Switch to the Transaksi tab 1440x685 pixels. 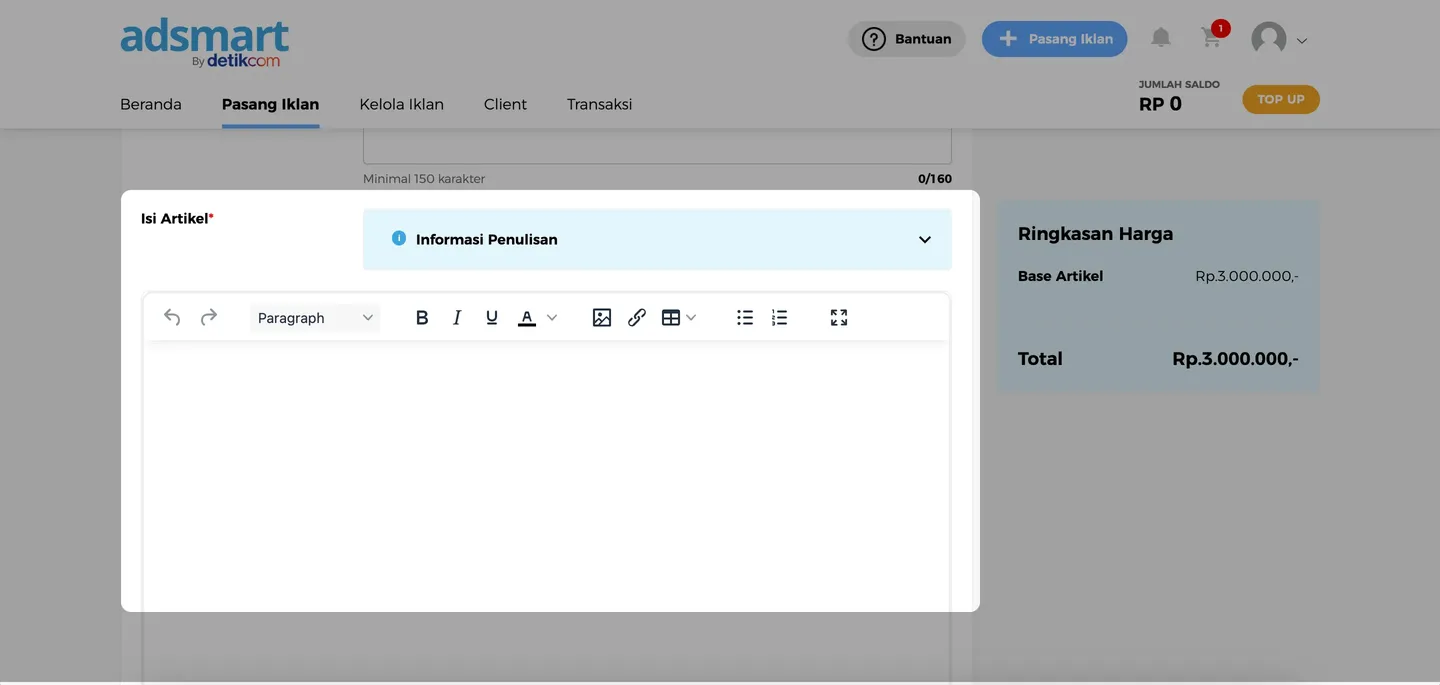(599, 104)
